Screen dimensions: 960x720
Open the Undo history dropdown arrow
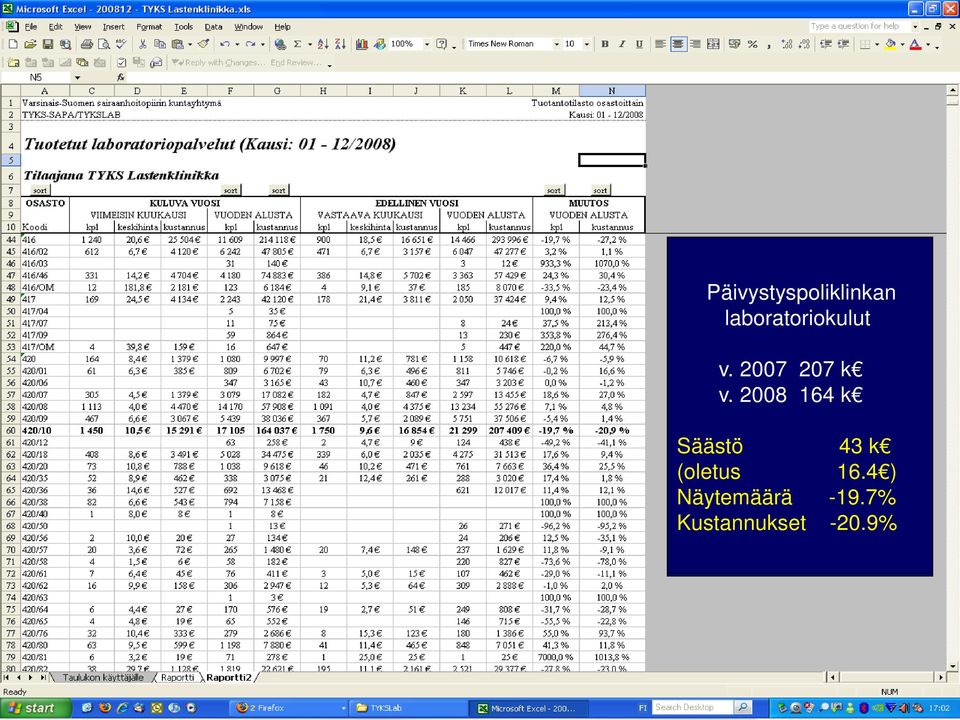pyautogui.click(x=236, y=44)
